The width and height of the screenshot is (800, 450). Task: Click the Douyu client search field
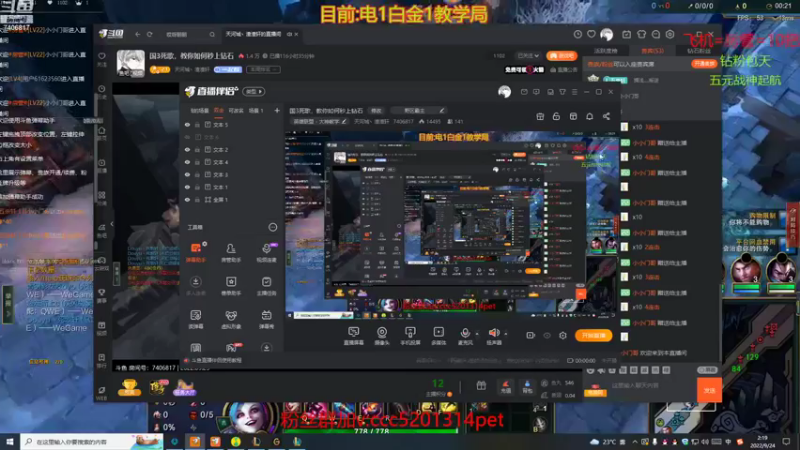pyautogui.click(x=190, y=34)
